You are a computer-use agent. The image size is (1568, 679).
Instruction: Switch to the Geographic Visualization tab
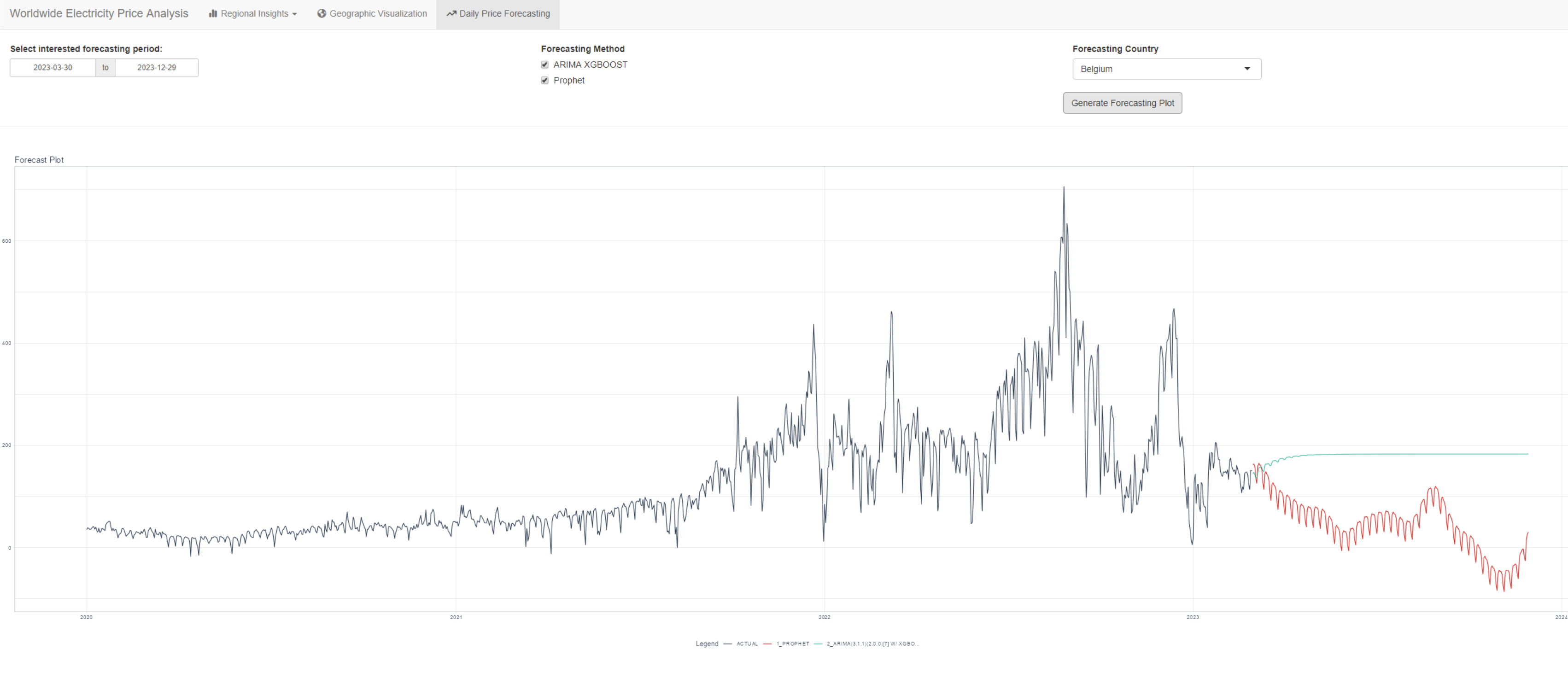pos(372,13)
